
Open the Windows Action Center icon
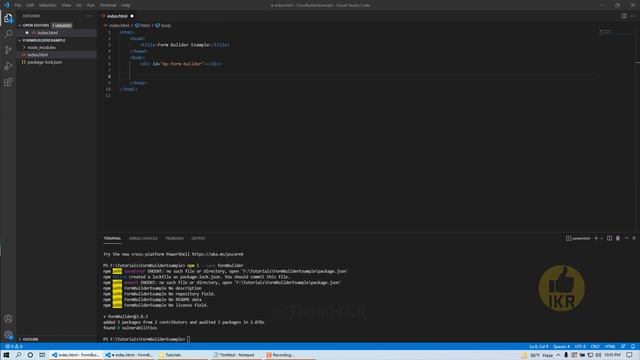pos(630,355)
